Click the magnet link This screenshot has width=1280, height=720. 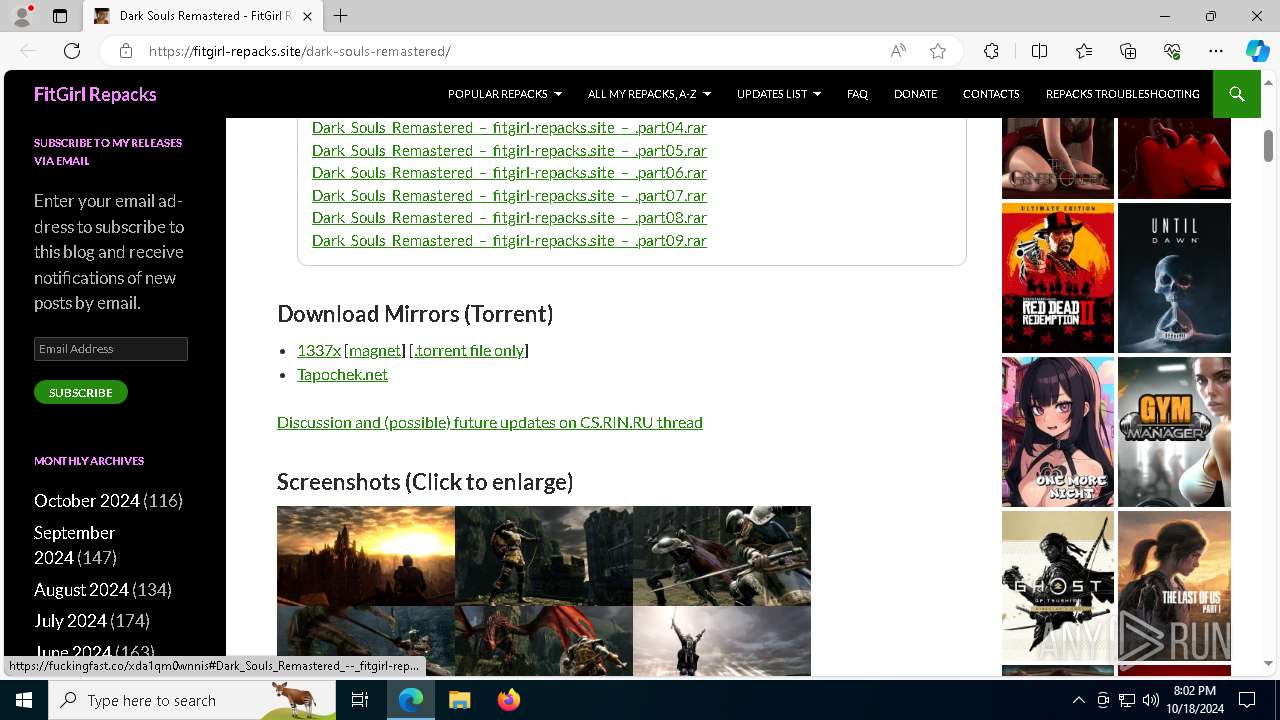click(x=376, y=350)
